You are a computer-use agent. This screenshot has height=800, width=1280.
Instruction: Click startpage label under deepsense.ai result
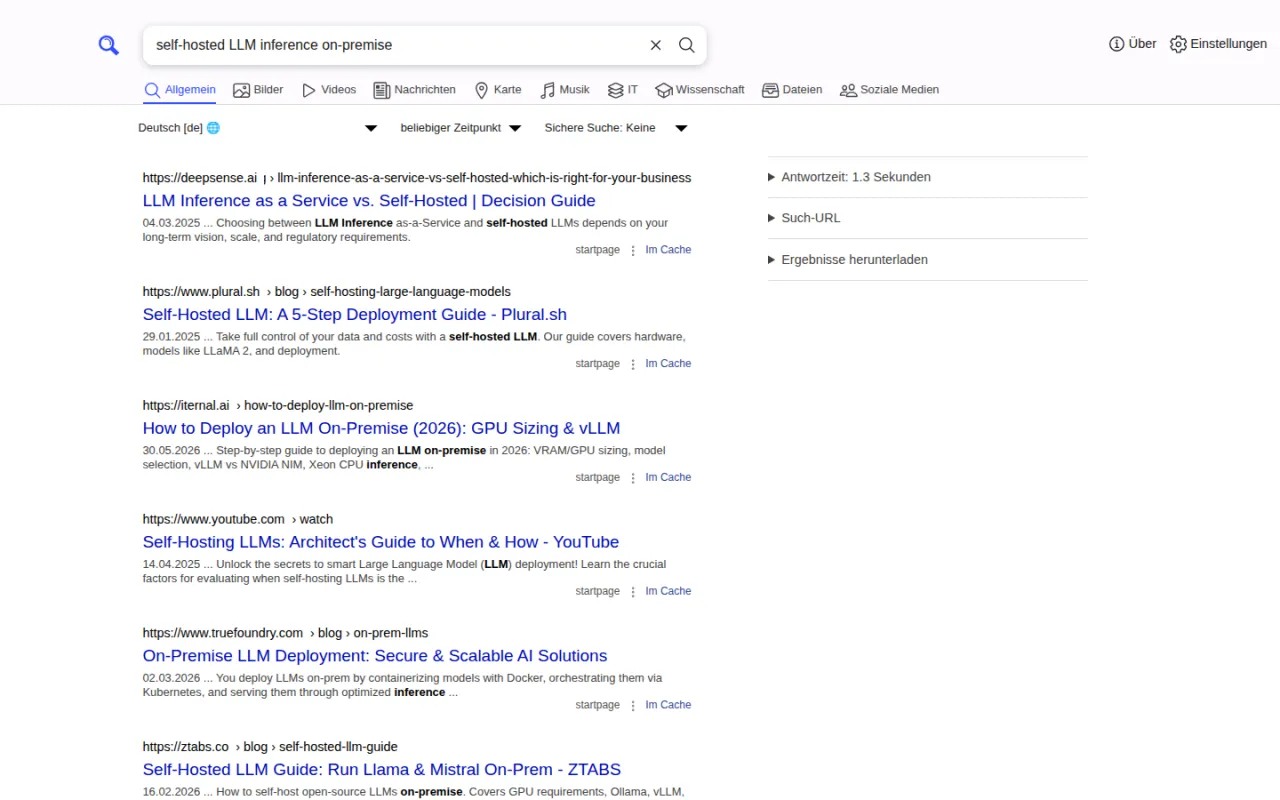click(598, 250)
